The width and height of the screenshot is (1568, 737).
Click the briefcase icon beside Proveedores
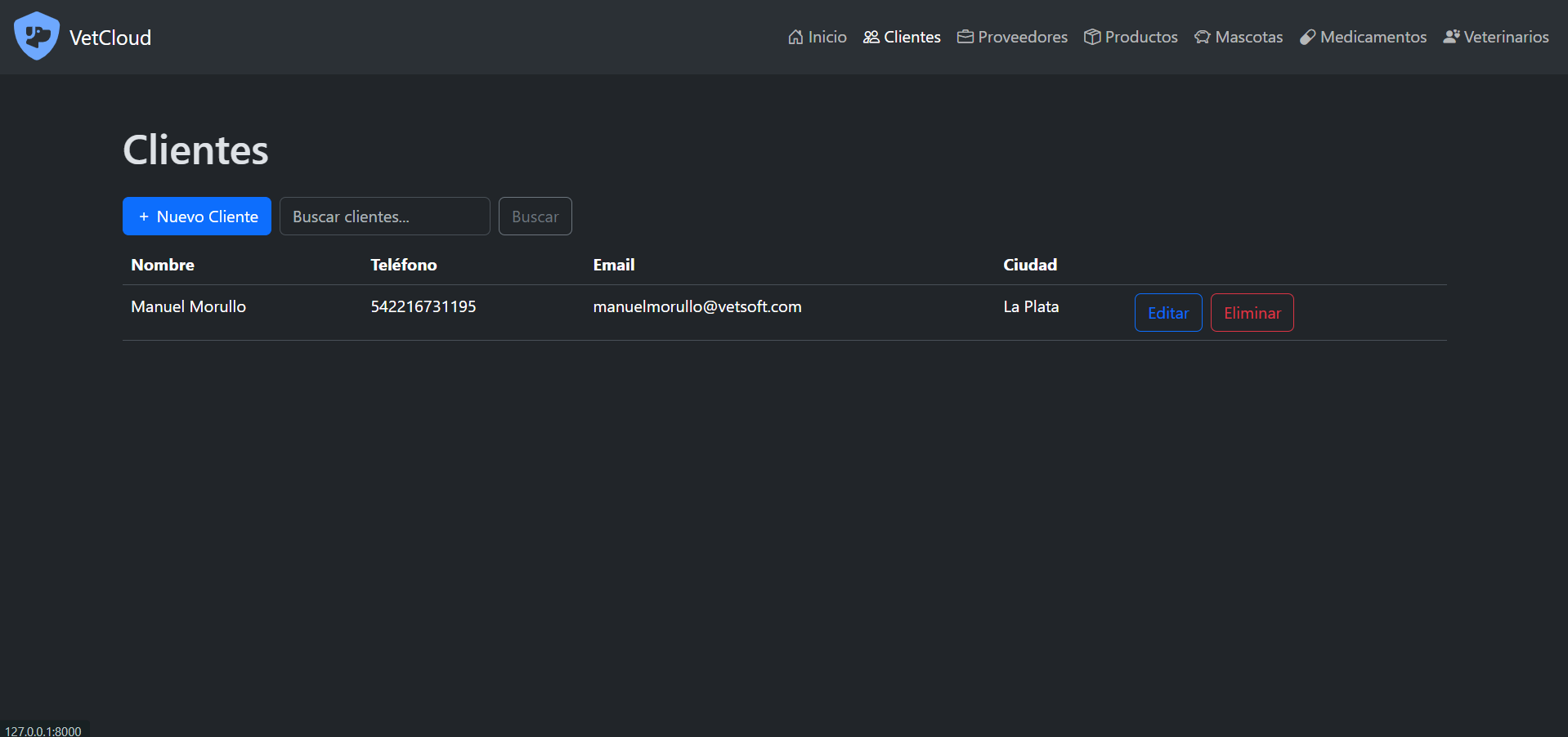pos(965,37)
